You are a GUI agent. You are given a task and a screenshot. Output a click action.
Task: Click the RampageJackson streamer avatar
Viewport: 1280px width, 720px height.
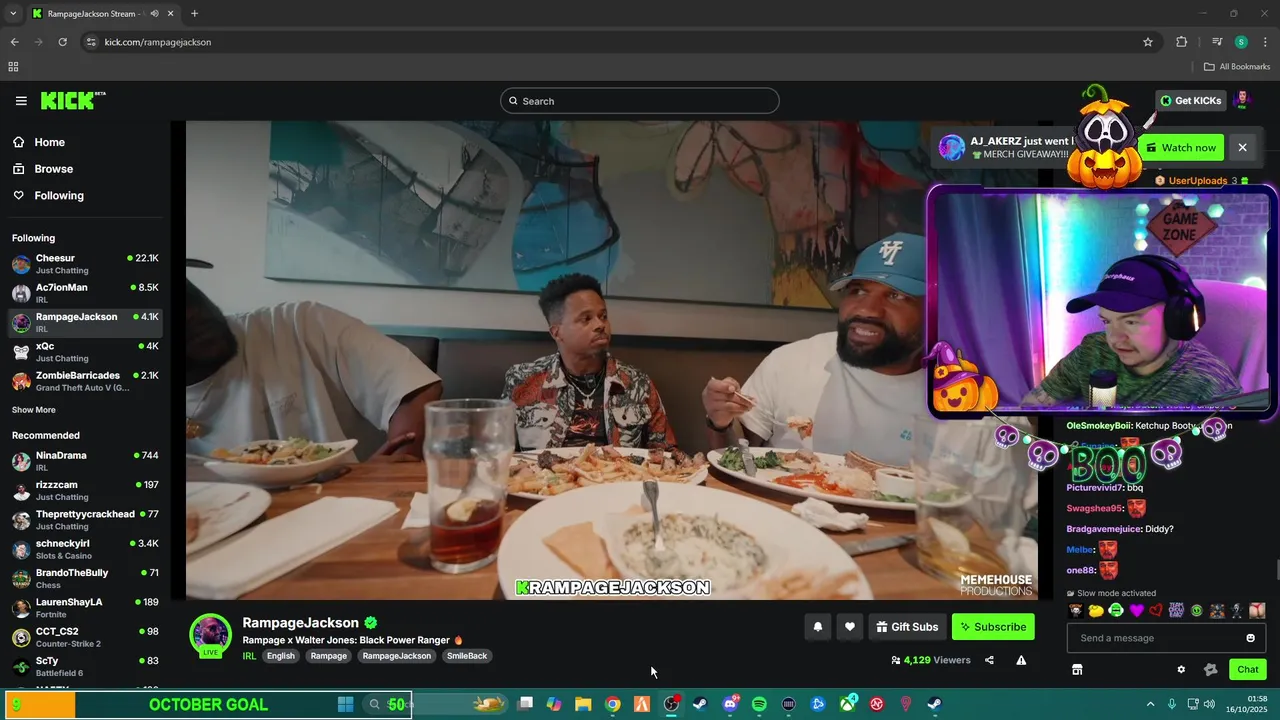(210, 635)
